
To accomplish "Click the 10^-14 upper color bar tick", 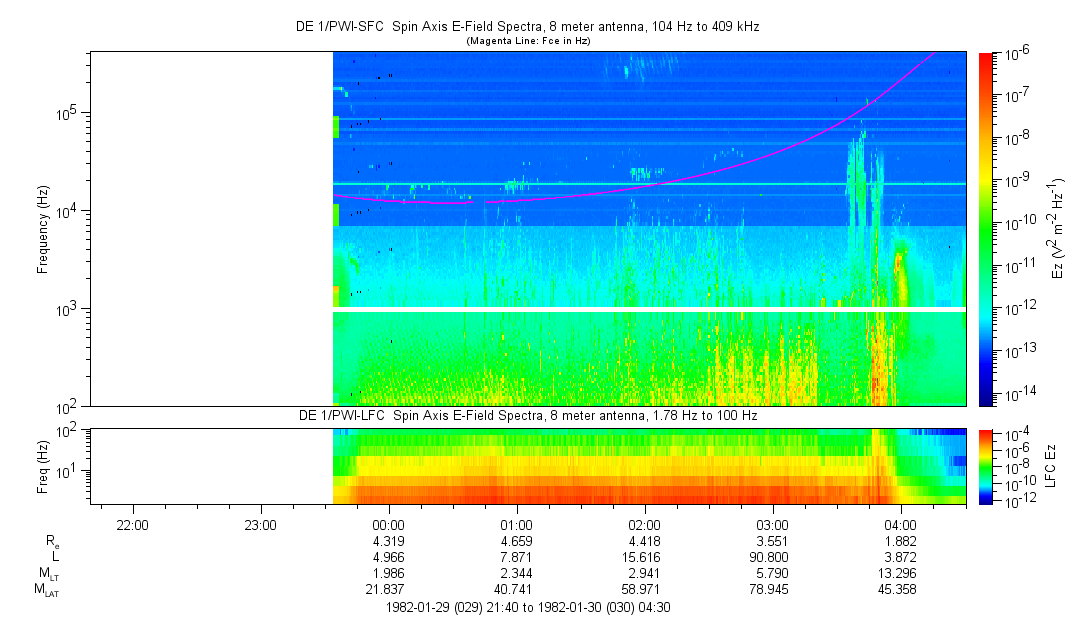I will [x=1018, y=394].
